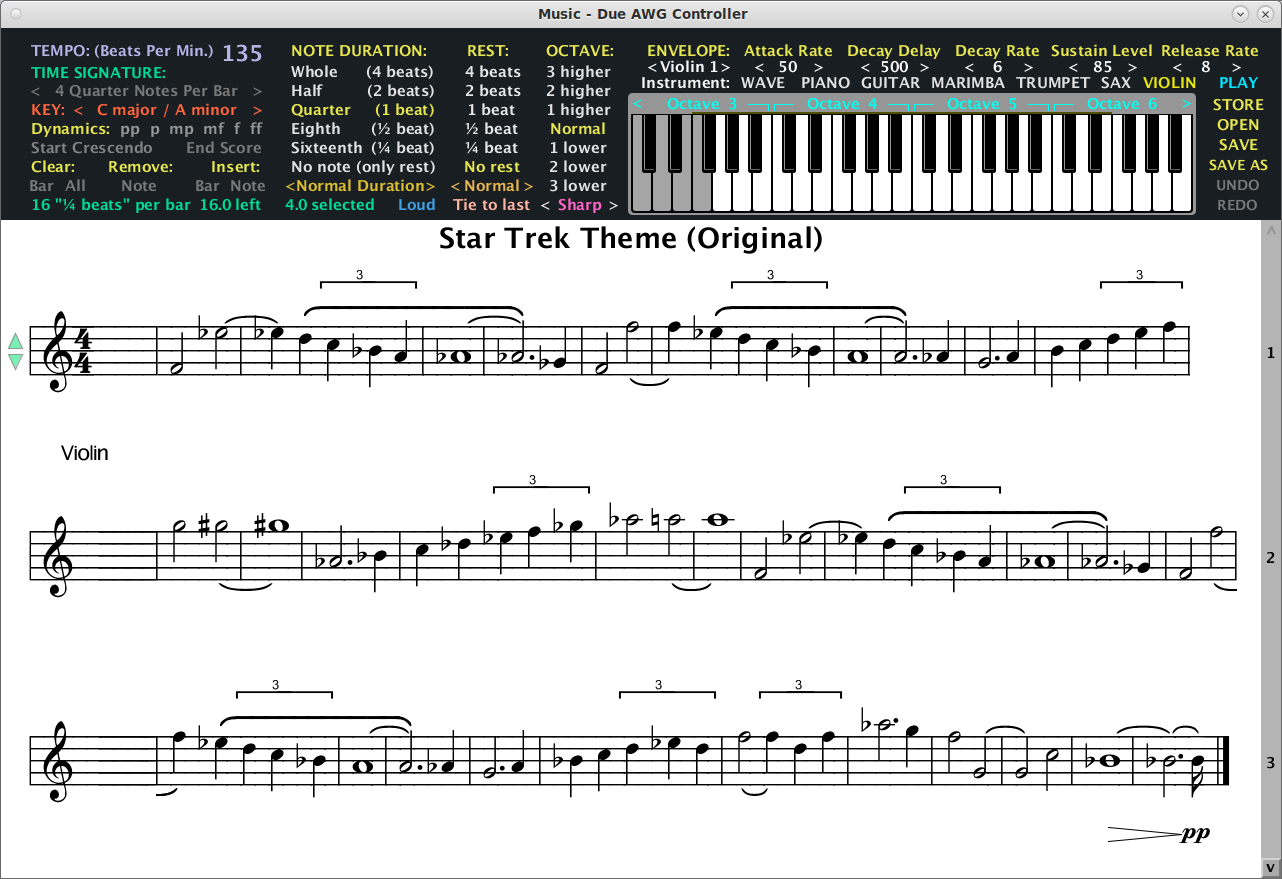Screen dimensions: 1282x879
Task: Increase the Decay Delay value 500
Action: [x=925, y=67]
